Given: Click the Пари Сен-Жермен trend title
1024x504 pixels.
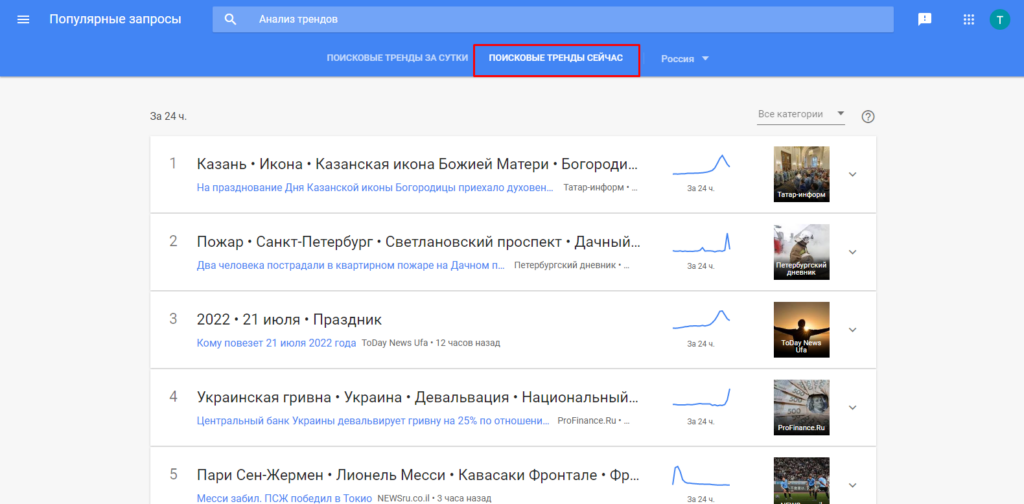Looking at the screenshot, I should click(x=418, y=475).
